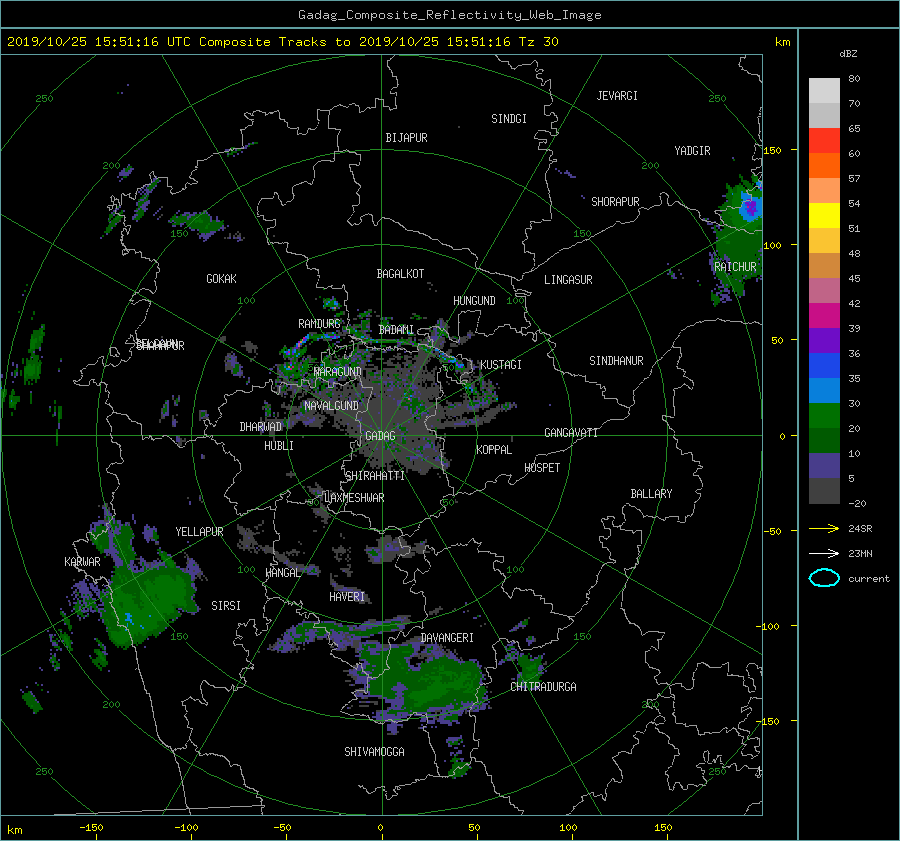
Task: Click the SIRSI city label
Action: coord(226,606)
